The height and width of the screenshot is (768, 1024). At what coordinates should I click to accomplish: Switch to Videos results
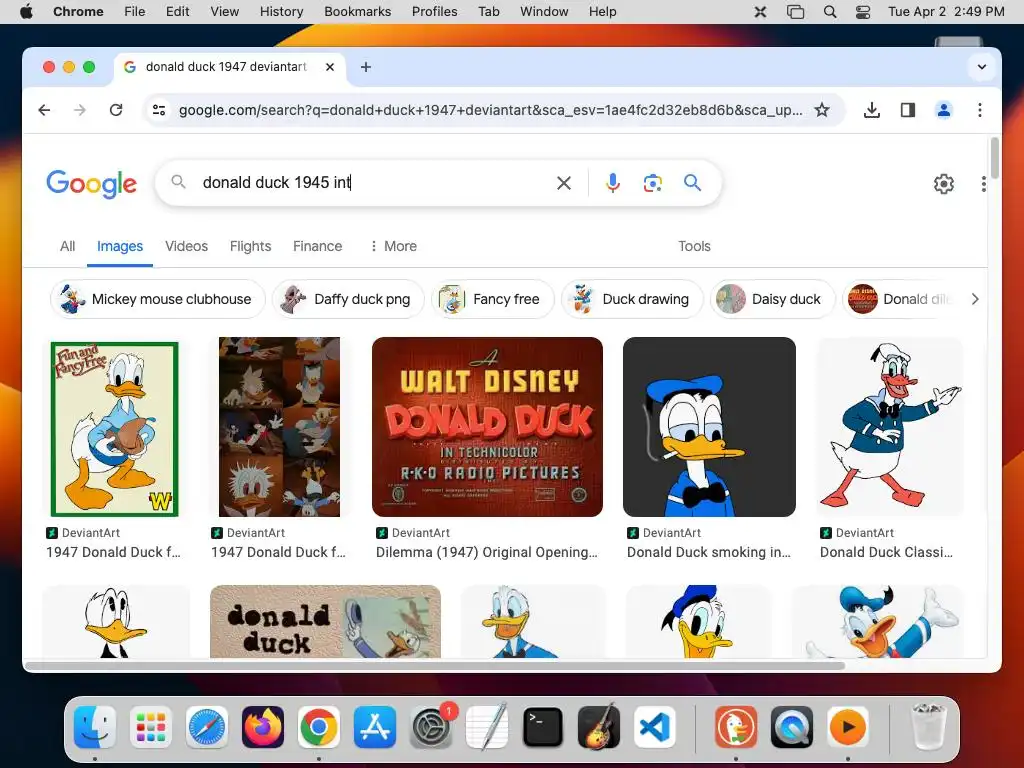tap(186, 246)
